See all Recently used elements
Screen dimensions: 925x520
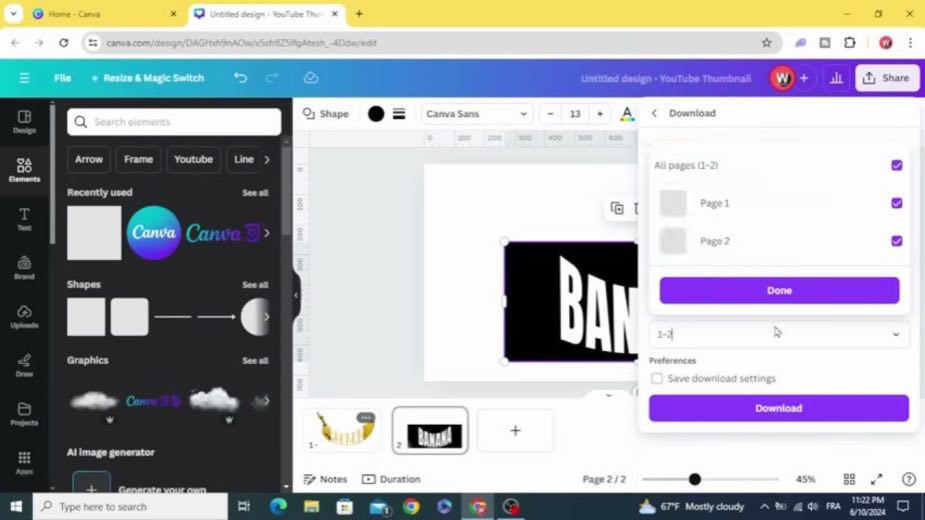[x=255, y=193]
